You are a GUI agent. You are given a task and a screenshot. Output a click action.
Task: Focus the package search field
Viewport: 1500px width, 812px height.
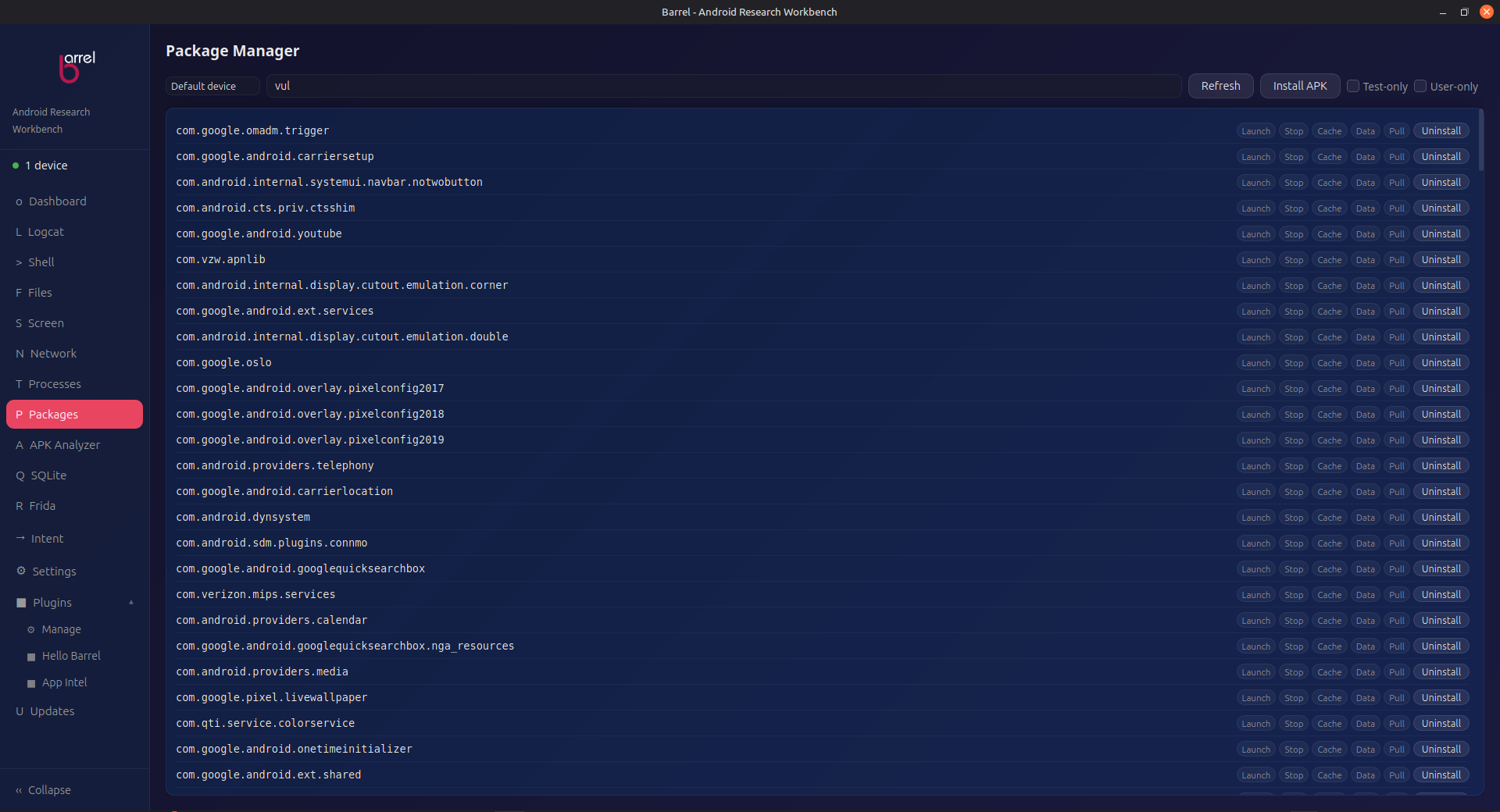[723, 86]
